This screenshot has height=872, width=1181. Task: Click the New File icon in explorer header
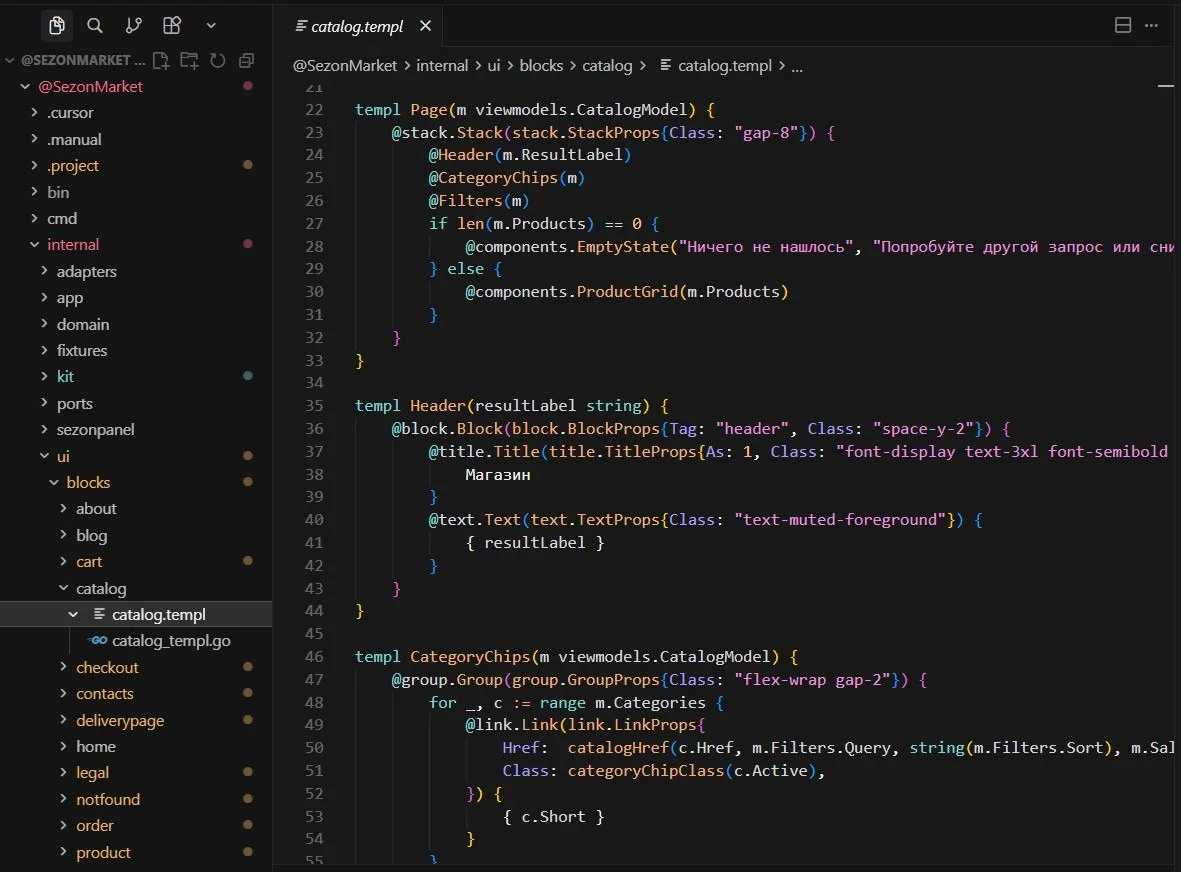[x=160, y=60]
